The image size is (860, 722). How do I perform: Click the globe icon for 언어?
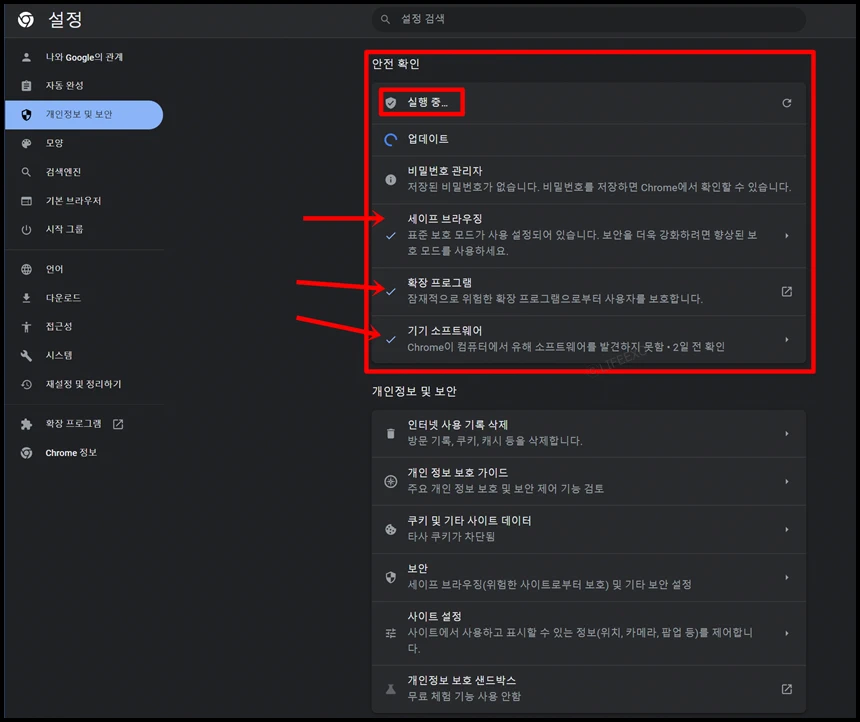(26, 269)
